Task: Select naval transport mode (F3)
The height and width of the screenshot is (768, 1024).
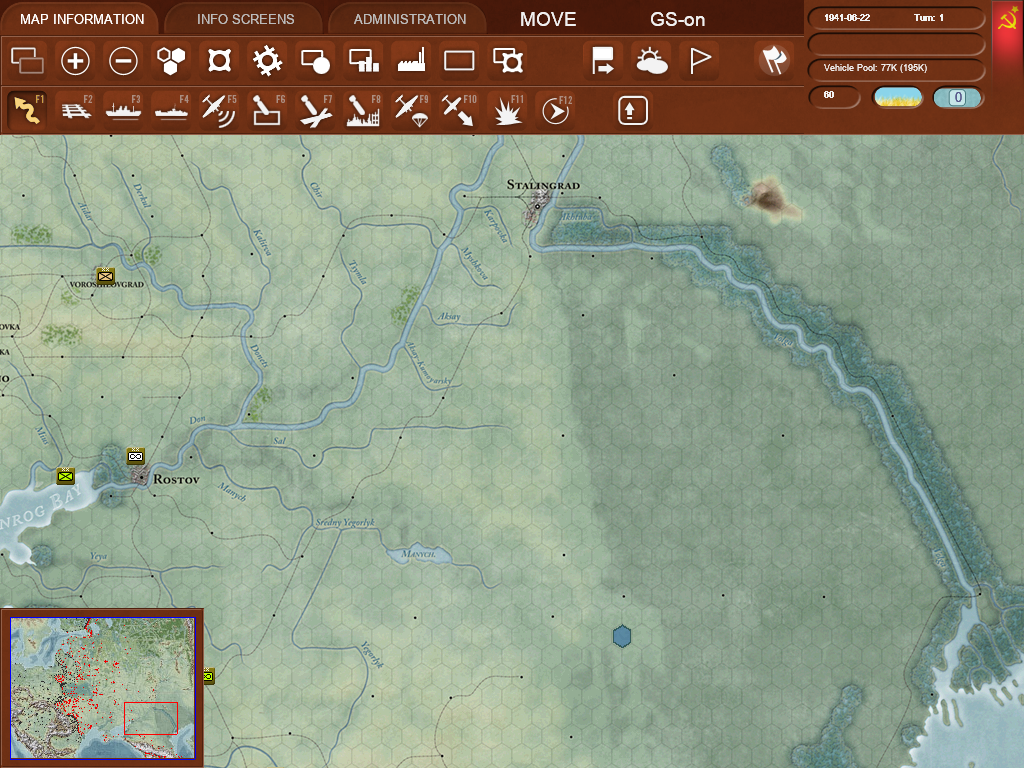Action: pos(123,109)
